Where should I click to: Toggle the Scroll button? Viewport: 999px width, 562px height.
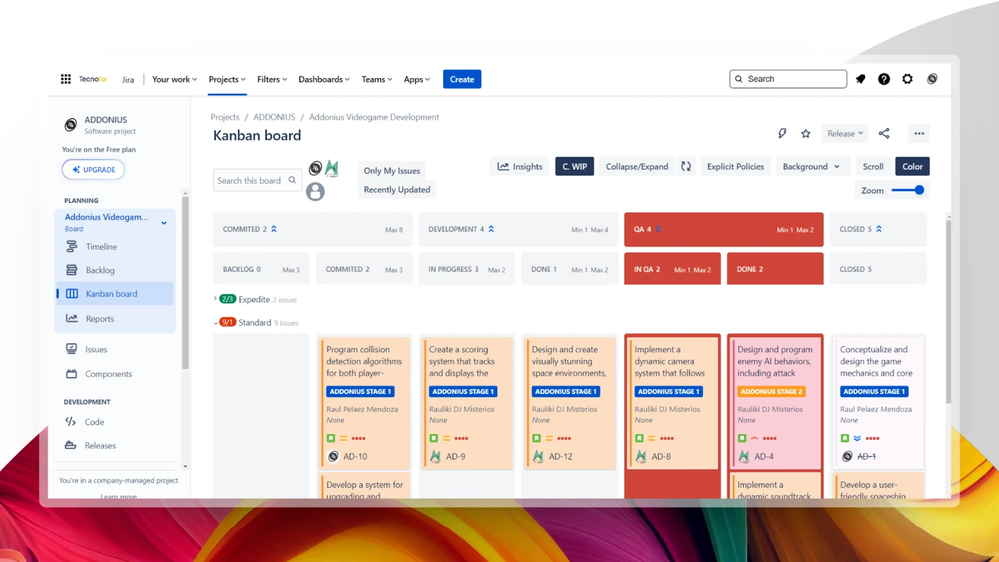point(873,166)
